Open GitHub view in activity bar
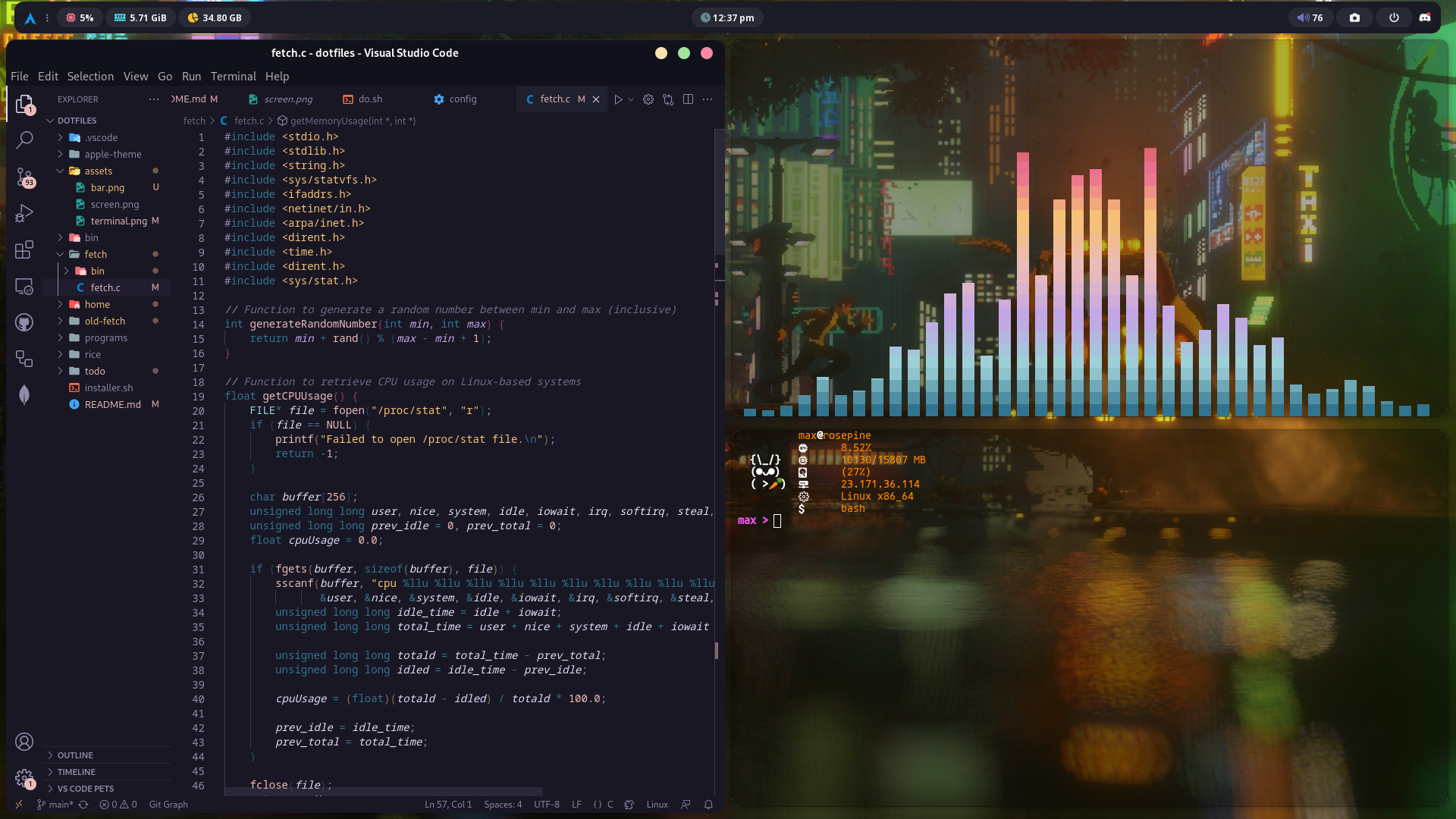 [24, 322]
